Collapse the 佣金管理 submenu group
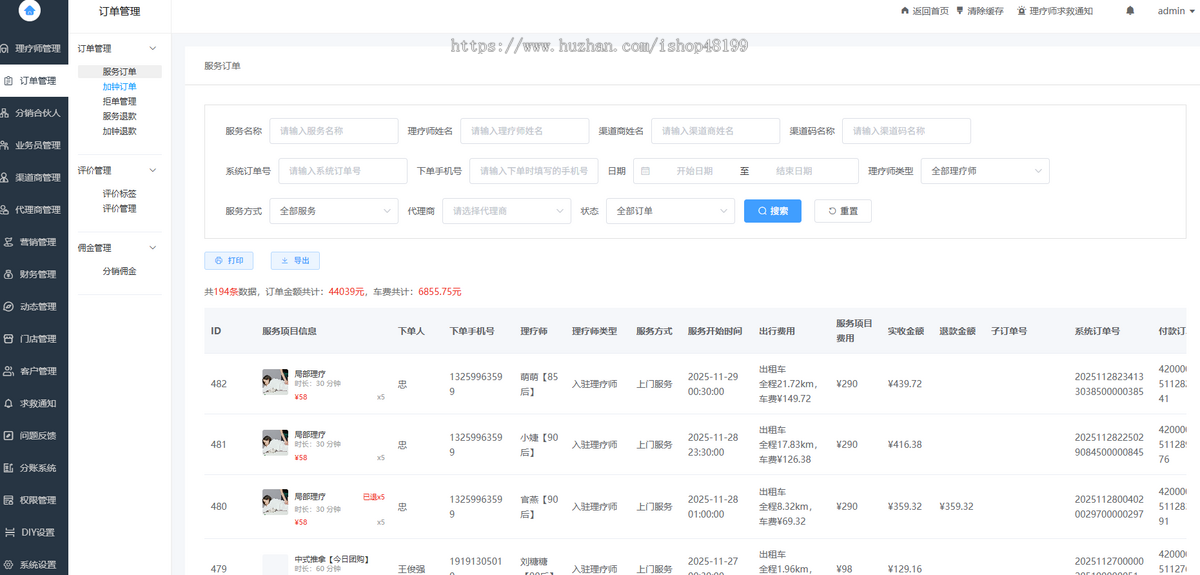This screenshot has width=1200, height=575. click(x=153, y=248)
